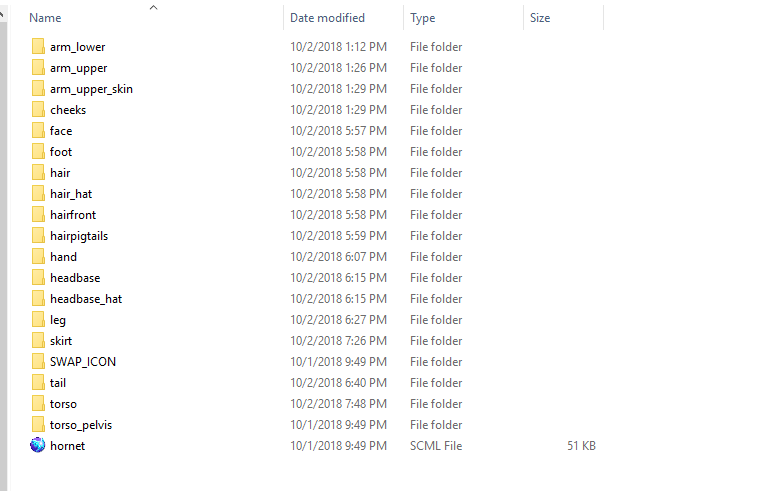Click the hairpigtails folder icon

38,236
